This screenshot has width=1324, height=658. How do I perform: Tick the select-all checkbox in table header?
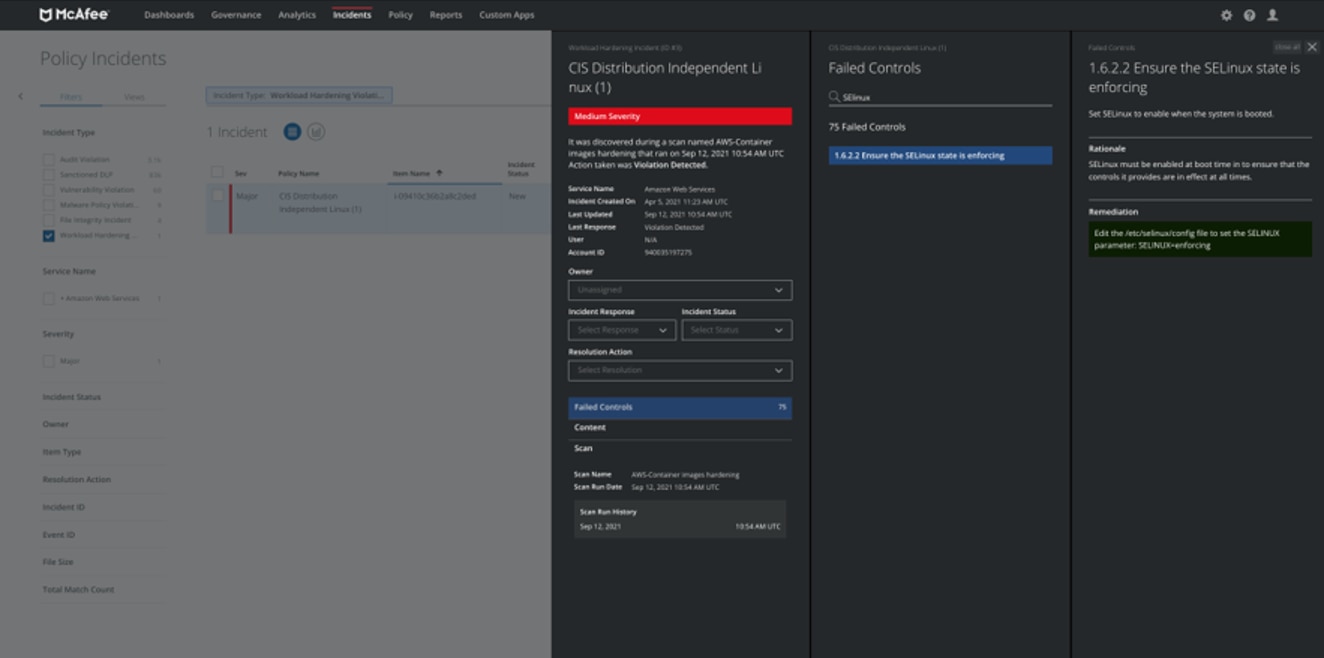coord(217,173)
